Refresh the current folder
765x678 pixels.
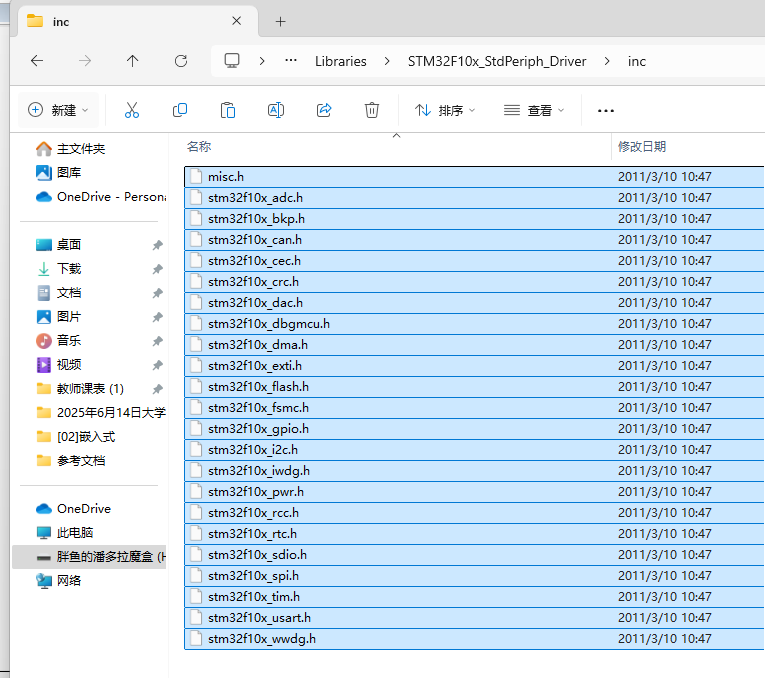(181, 61)
